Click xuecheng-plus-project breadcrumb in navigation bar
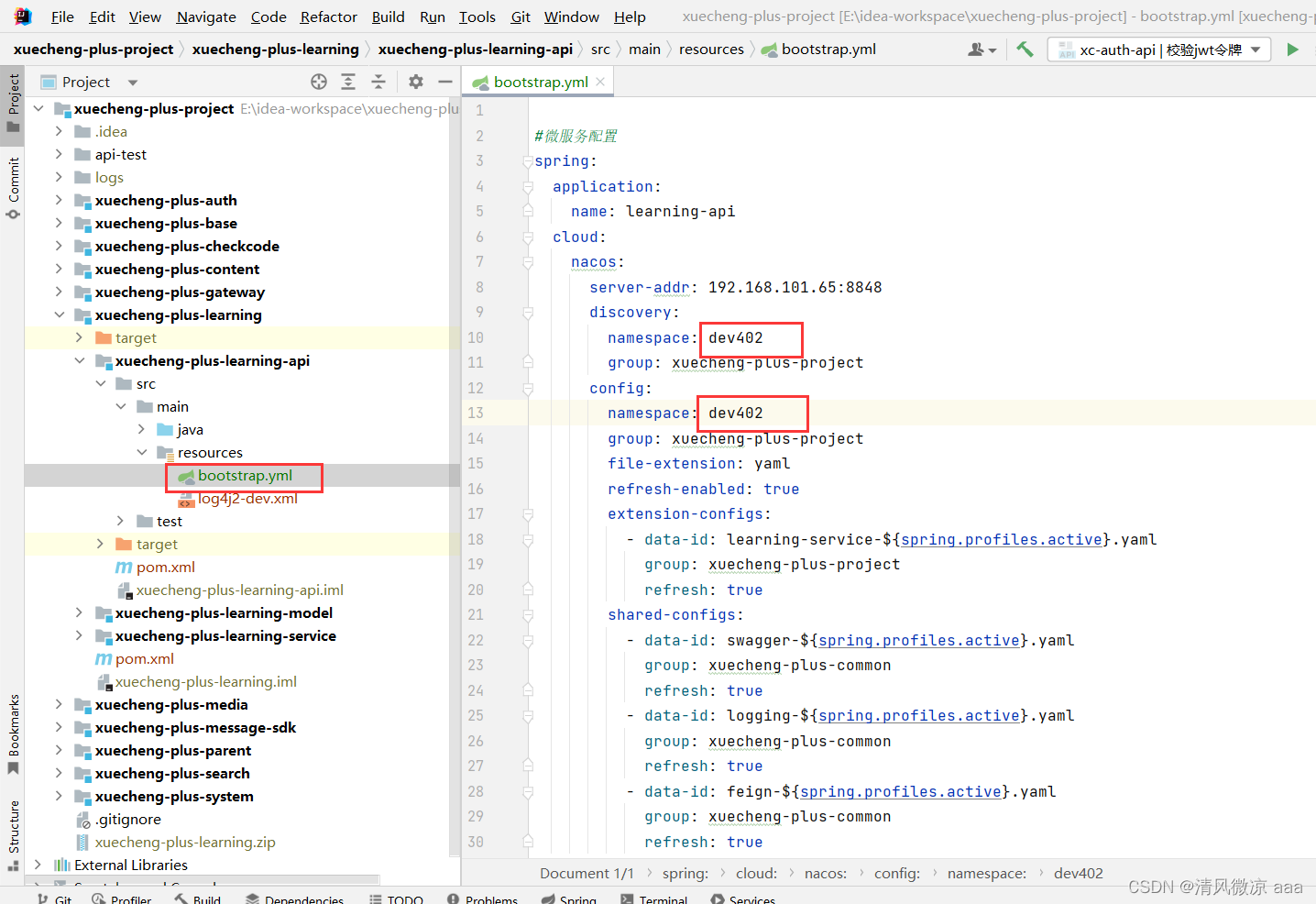This screenshot has height=904, width=1316. coord(93,50)
